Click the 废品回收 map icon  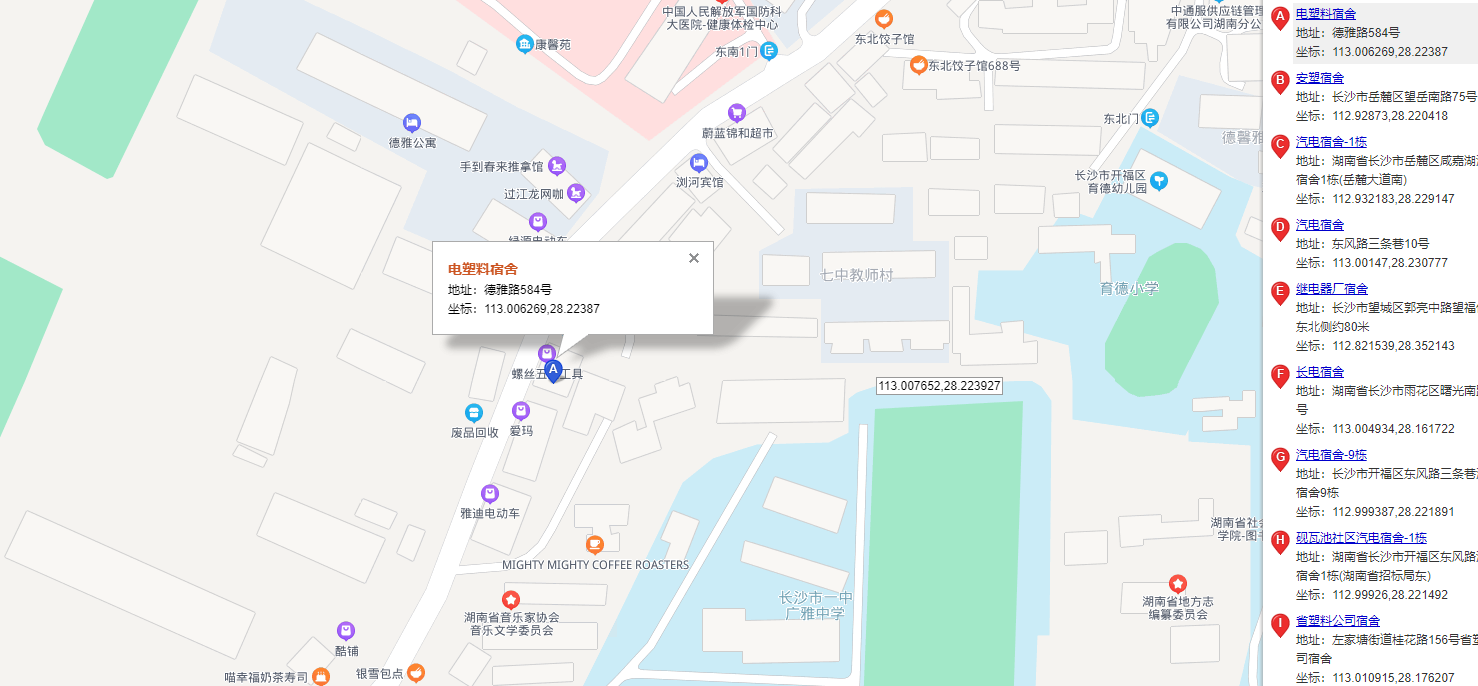tap(474, 412)
